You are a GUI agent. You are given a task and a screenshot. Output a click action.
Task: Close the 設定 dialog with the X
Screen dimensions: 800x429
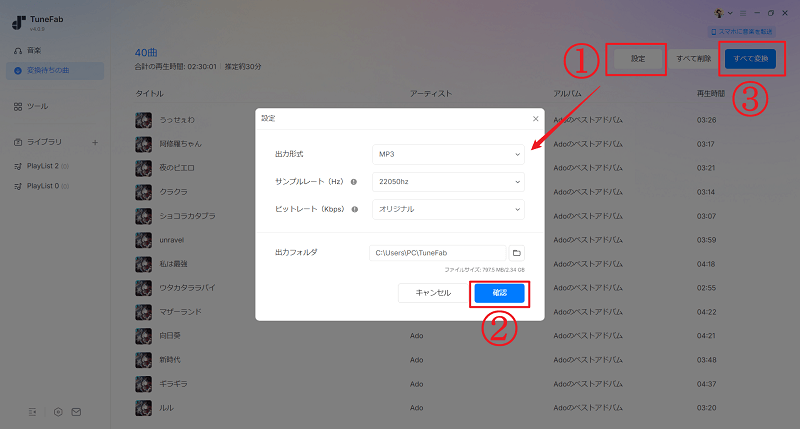coord(535,119)
